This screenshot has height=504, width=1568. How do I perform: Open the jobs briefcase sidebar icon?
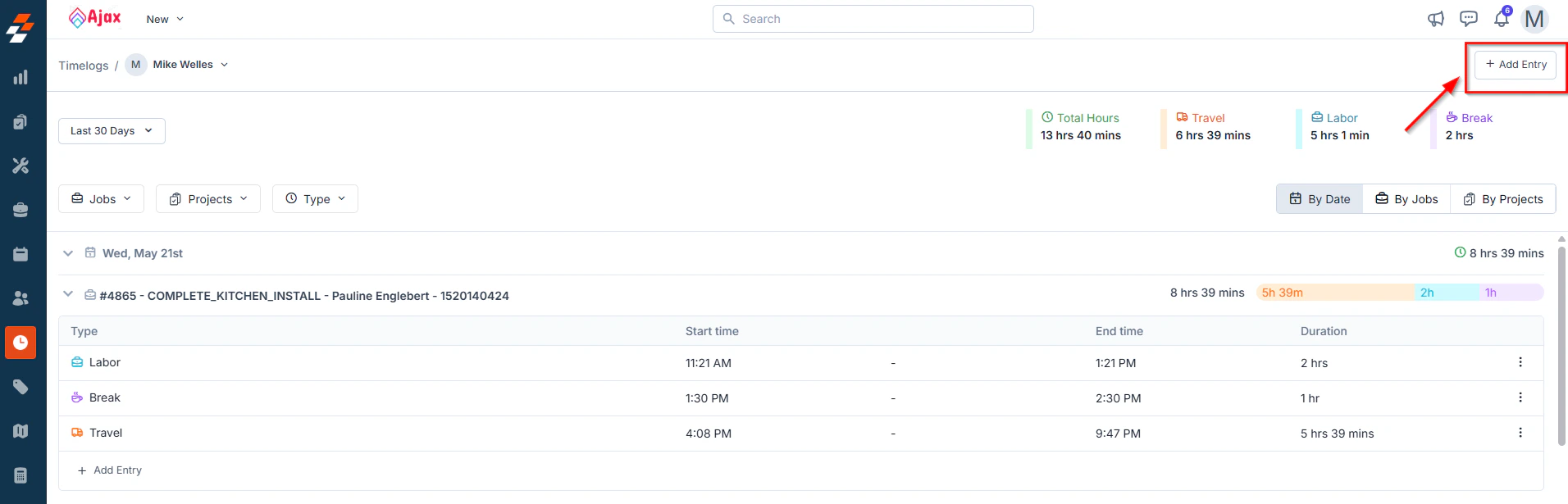[x=21, y=210]
